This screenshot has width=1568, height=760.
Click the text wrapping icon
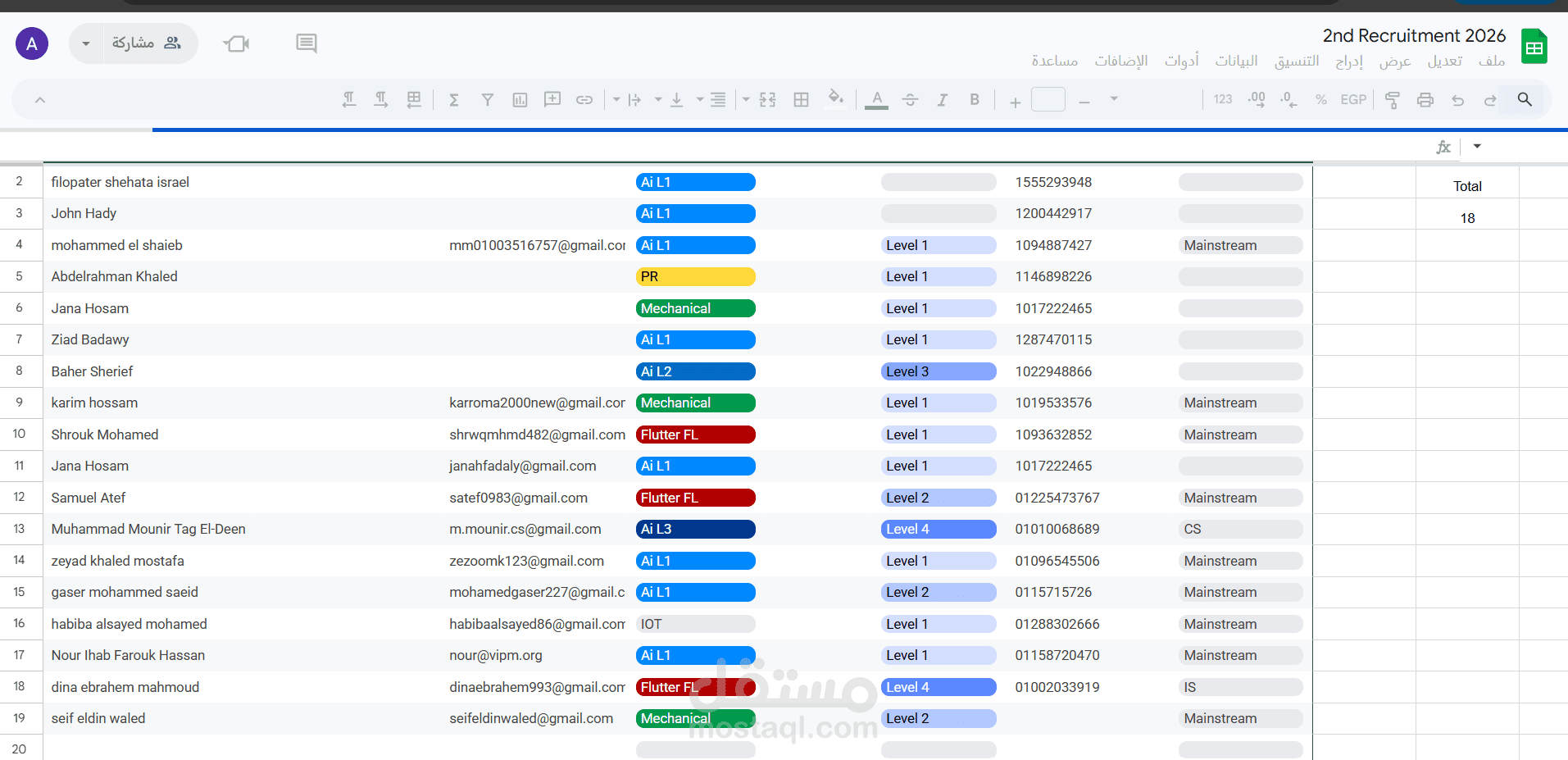click(634, 99)
